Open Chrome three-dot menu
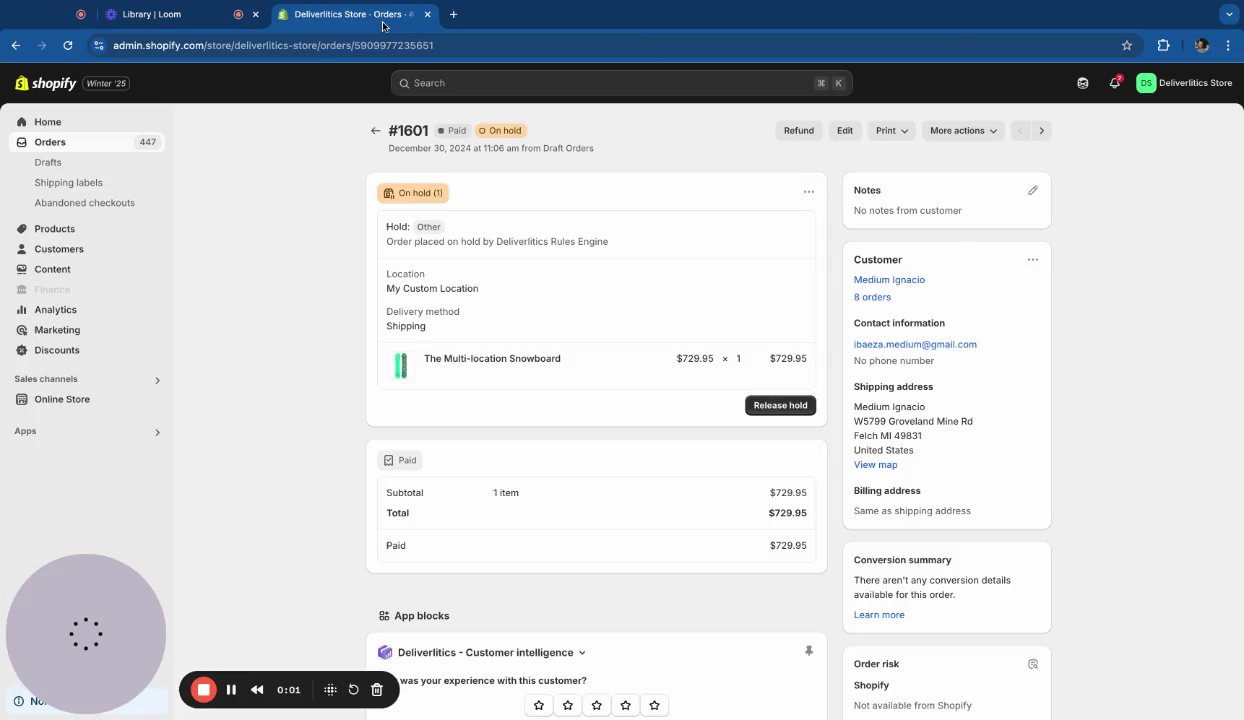Screen dimensions: 1244x720 (1228, 45)
